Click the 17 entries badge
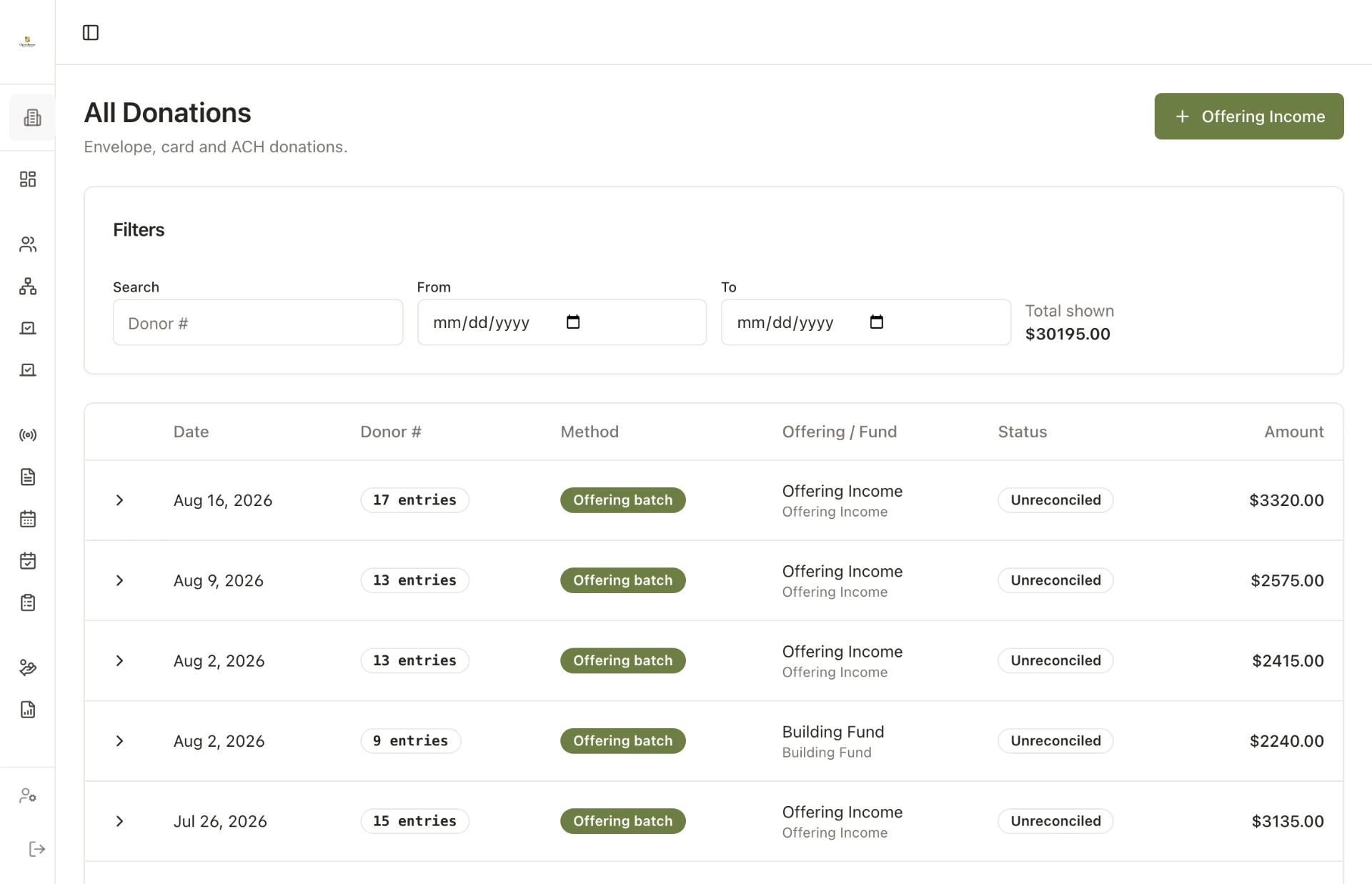This screenshot has height=884, width=1372. [414, 500]
